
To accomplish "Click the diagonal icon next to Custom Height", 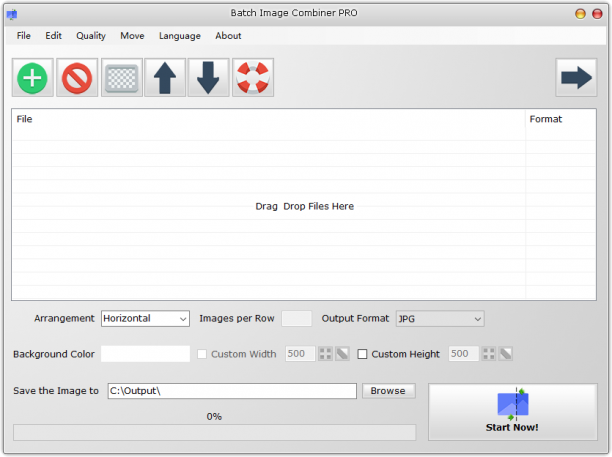I will 506,354.
